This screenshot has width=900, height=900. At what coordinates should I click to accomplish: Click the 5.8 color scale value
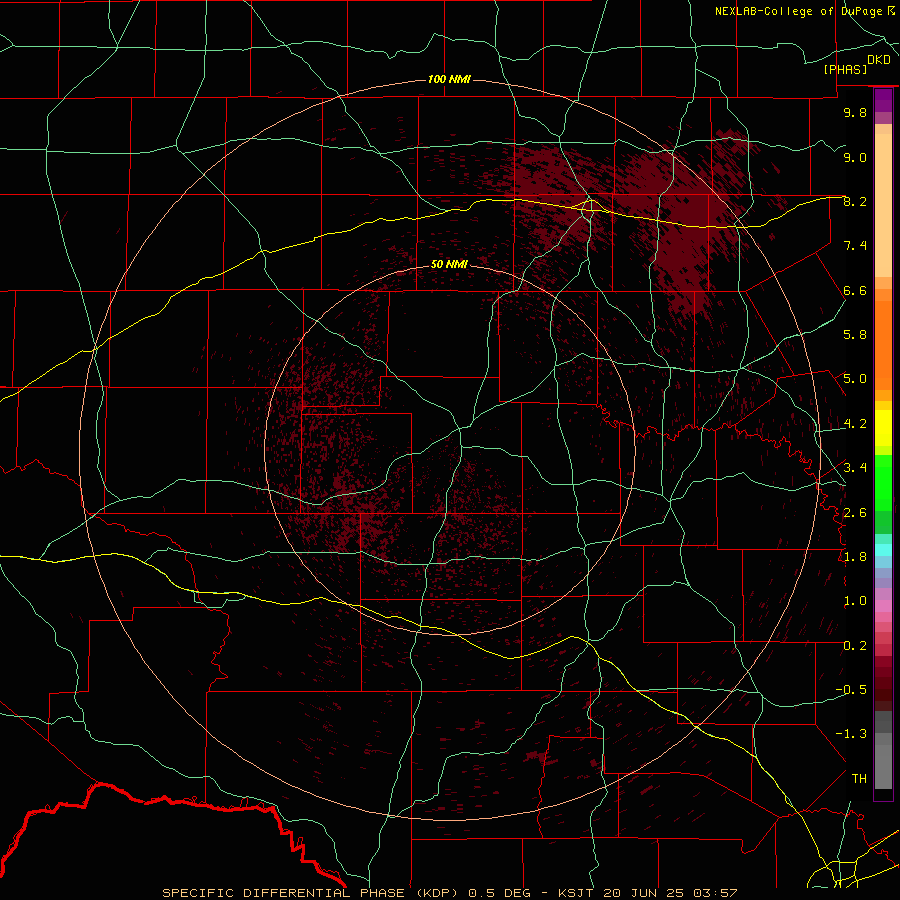pos(855,335)
